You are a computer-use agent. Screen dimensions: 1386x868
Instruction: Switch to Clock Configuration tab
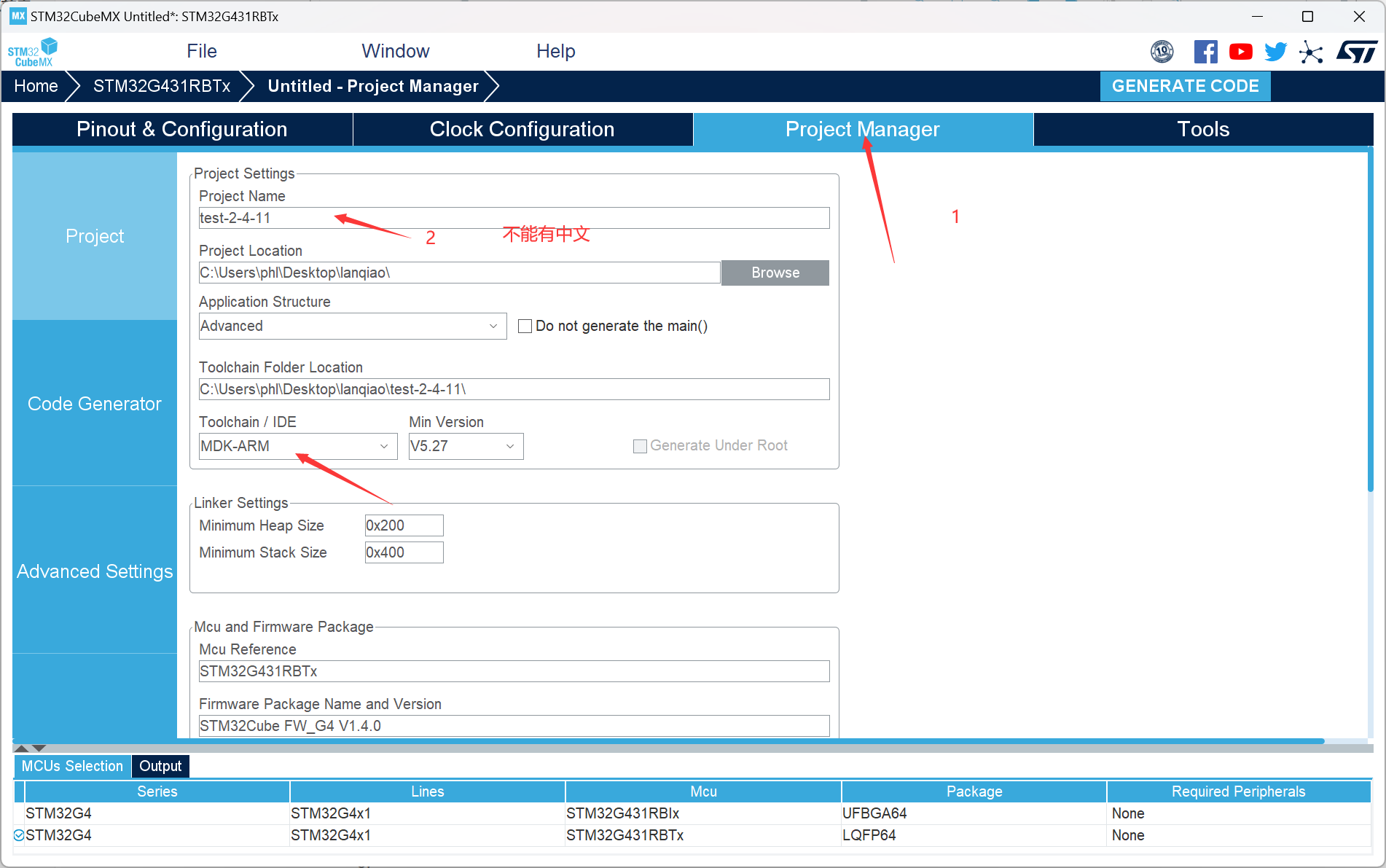[522, 129]
